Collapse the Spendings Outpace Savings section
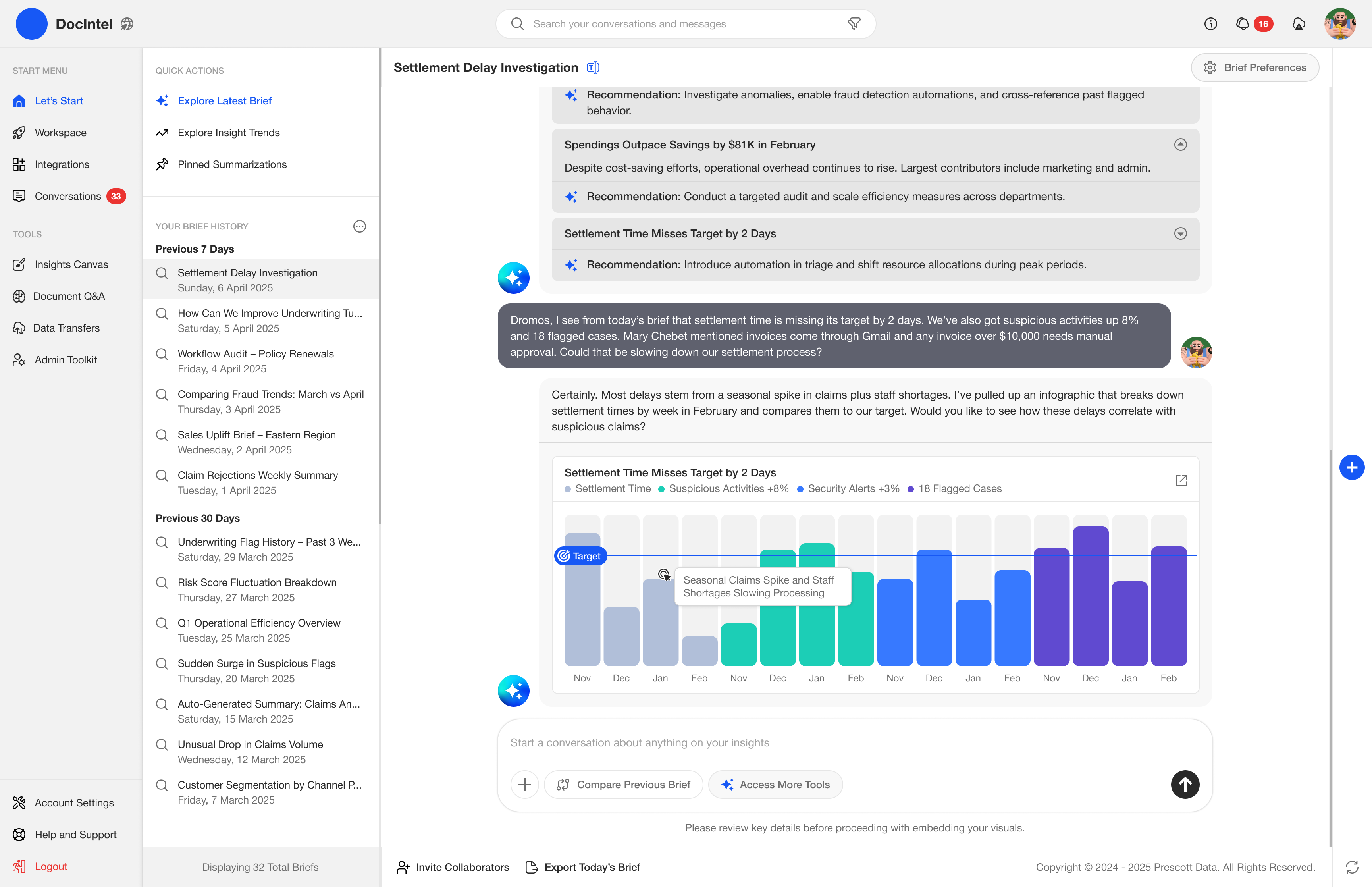 pyautogui.click(x=1180, y=145)
